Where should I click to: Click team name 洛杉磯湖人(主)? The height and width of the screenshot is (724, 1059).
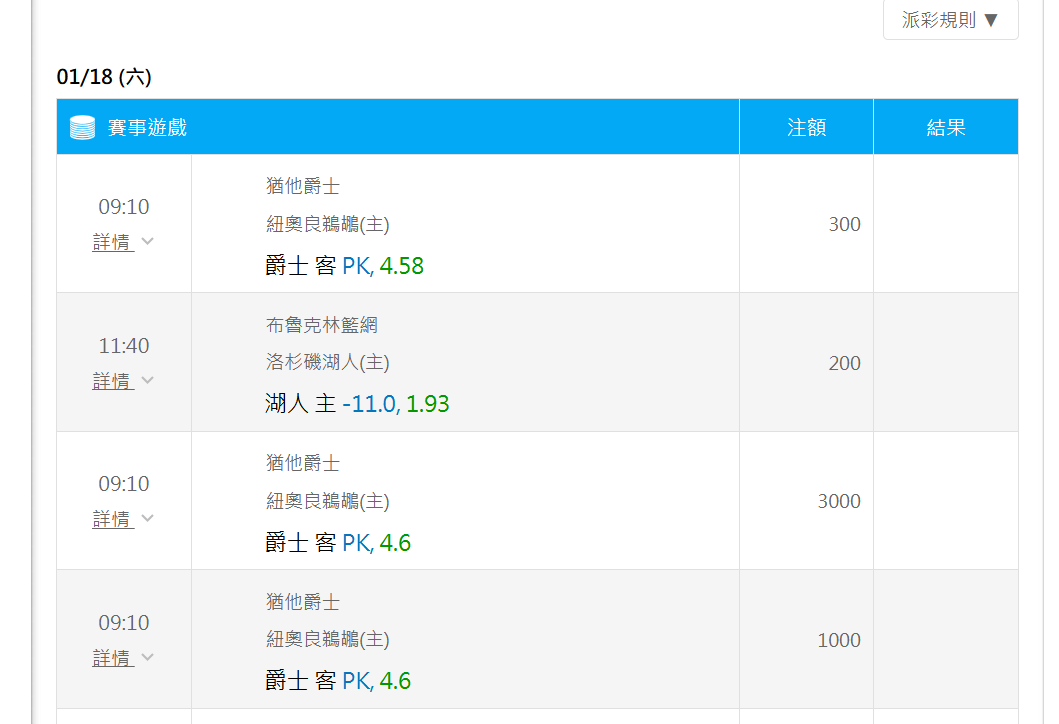[x=328, y=362]
